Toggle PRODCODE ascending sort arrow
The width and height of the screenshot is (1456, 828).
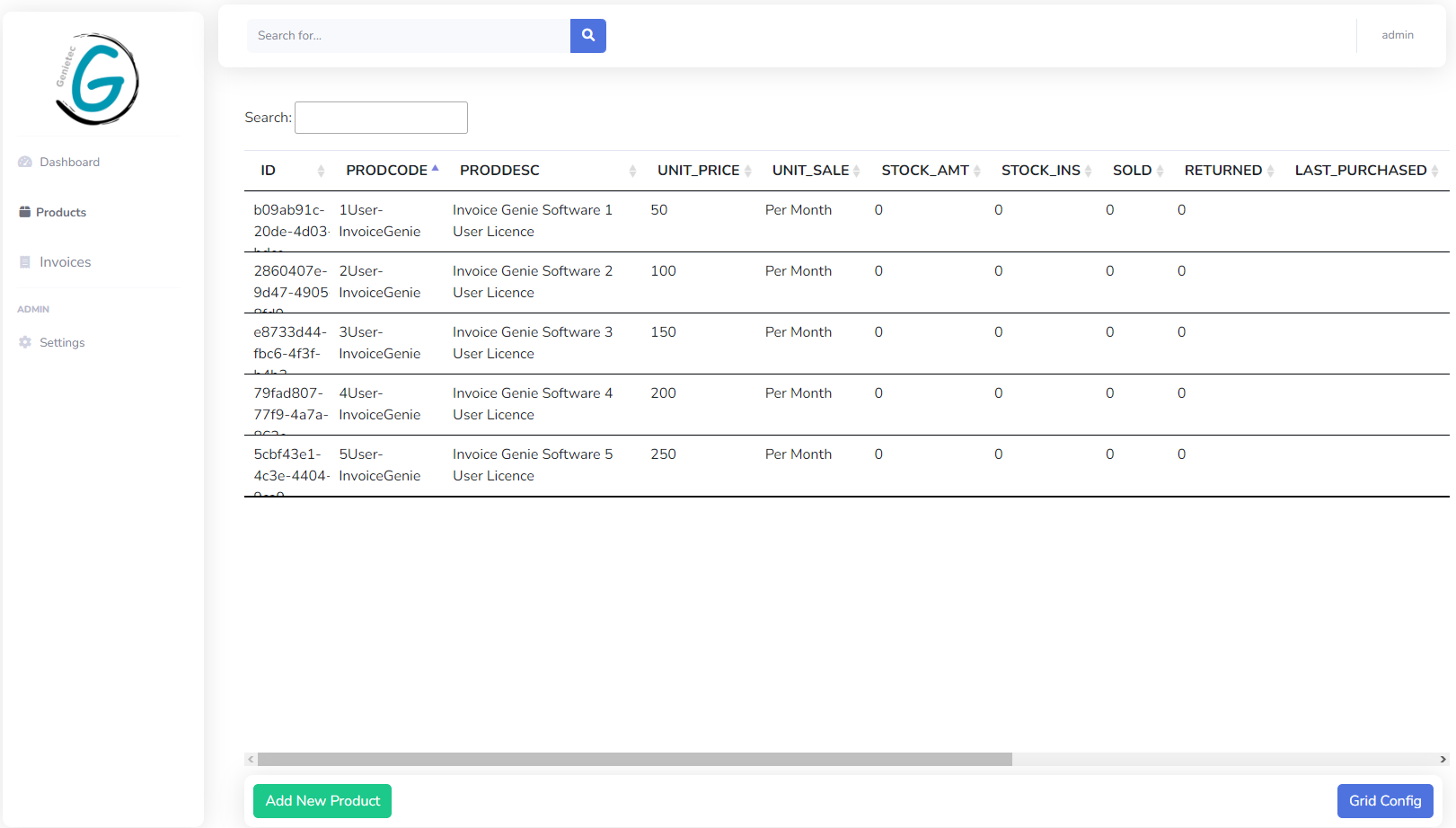click(x=435, y=170)
